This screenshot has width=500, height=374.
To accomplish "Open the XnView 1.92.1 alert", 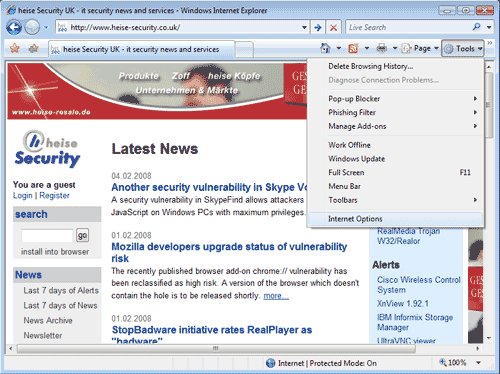I will tap(403, 304).
